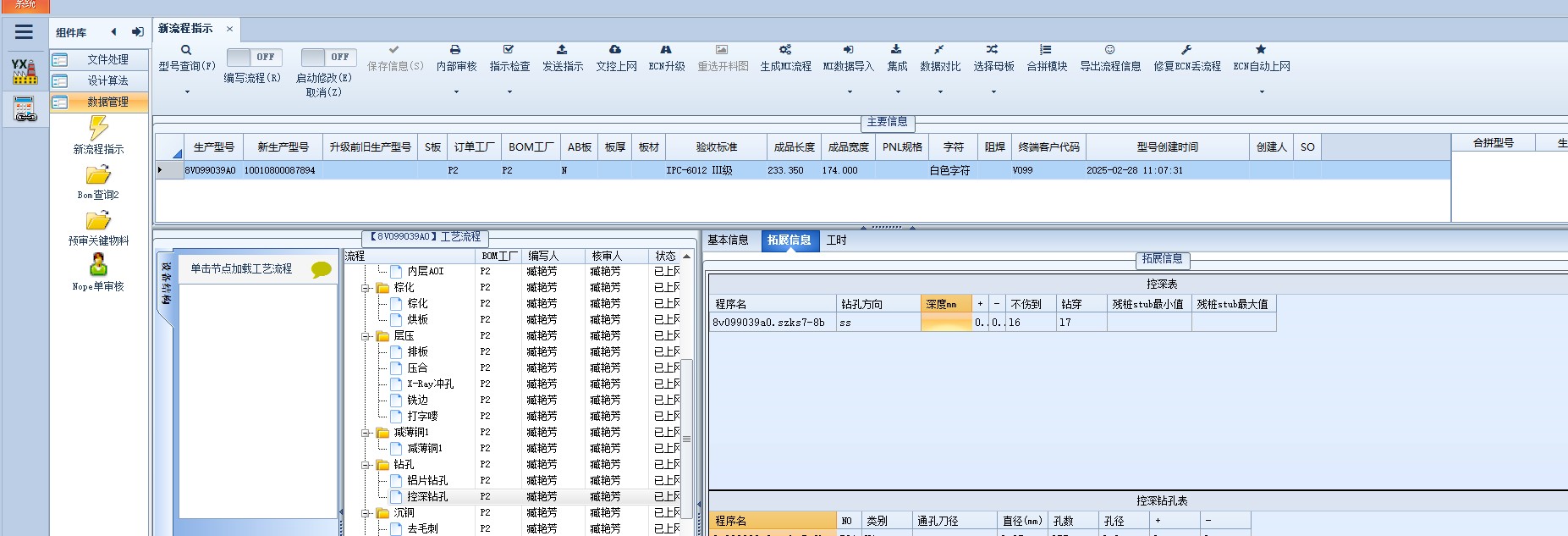Click scroll-up arrow of process tree

coord(687,256)
